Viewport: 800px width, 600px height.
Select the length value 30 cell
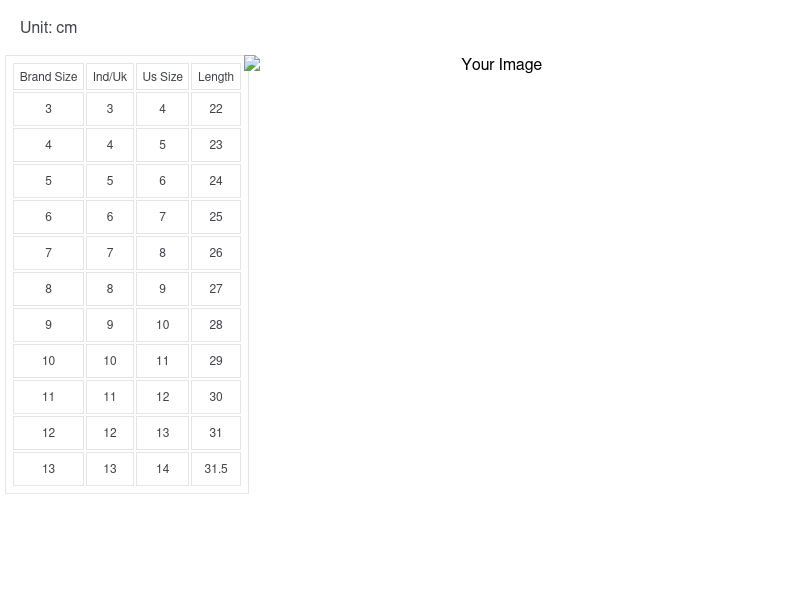coord(216,397)
